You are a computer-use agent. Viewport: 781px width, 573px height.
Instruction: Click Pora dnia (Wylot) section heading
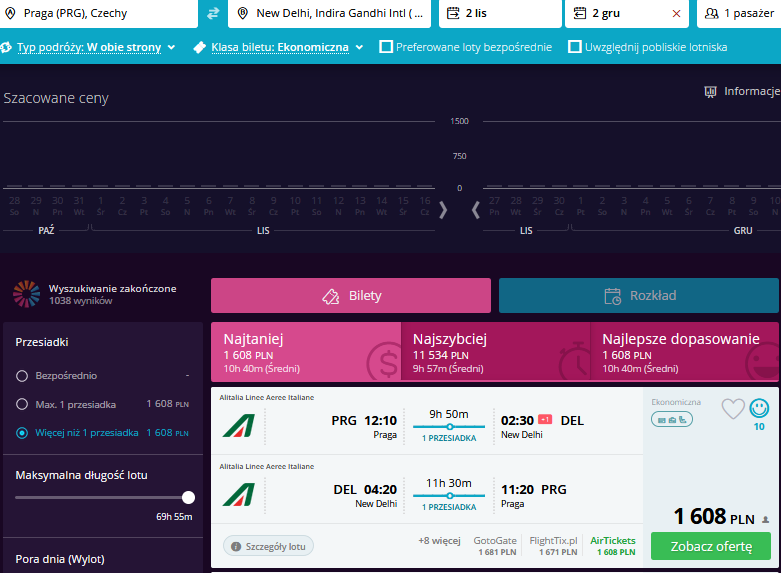pos(60,559)
